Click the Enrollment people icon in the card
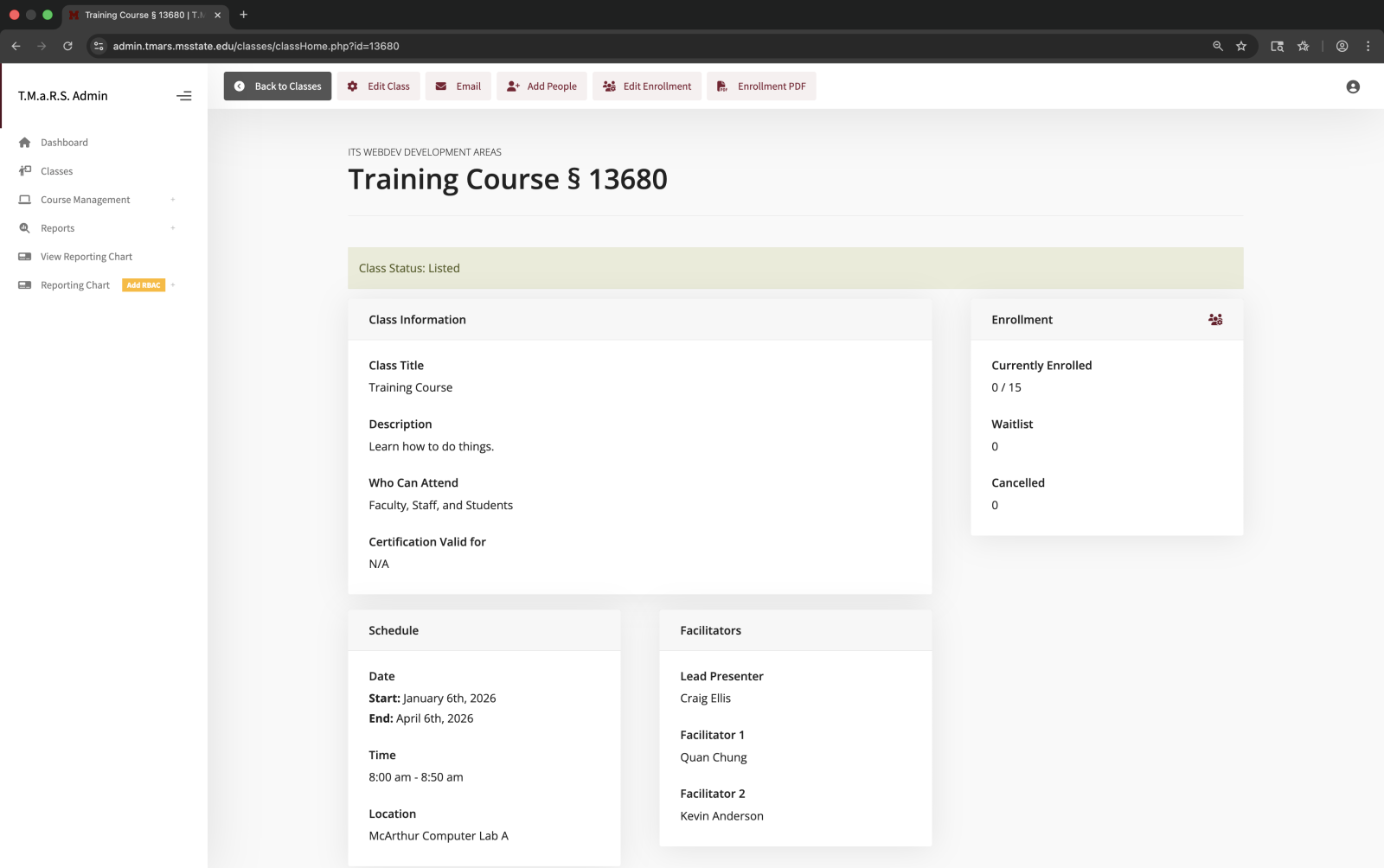 [1215, 320]
